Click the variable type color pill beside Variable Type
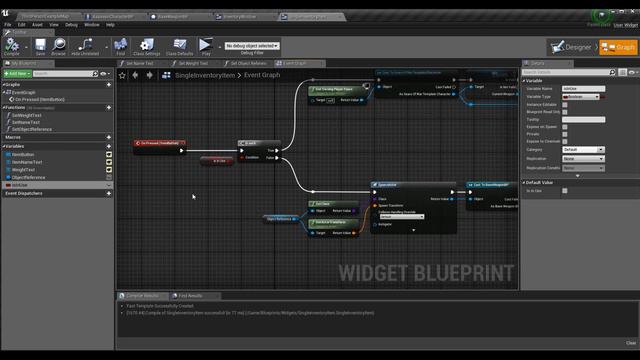Viewport: 640px width, 360px height. point(603,97)
